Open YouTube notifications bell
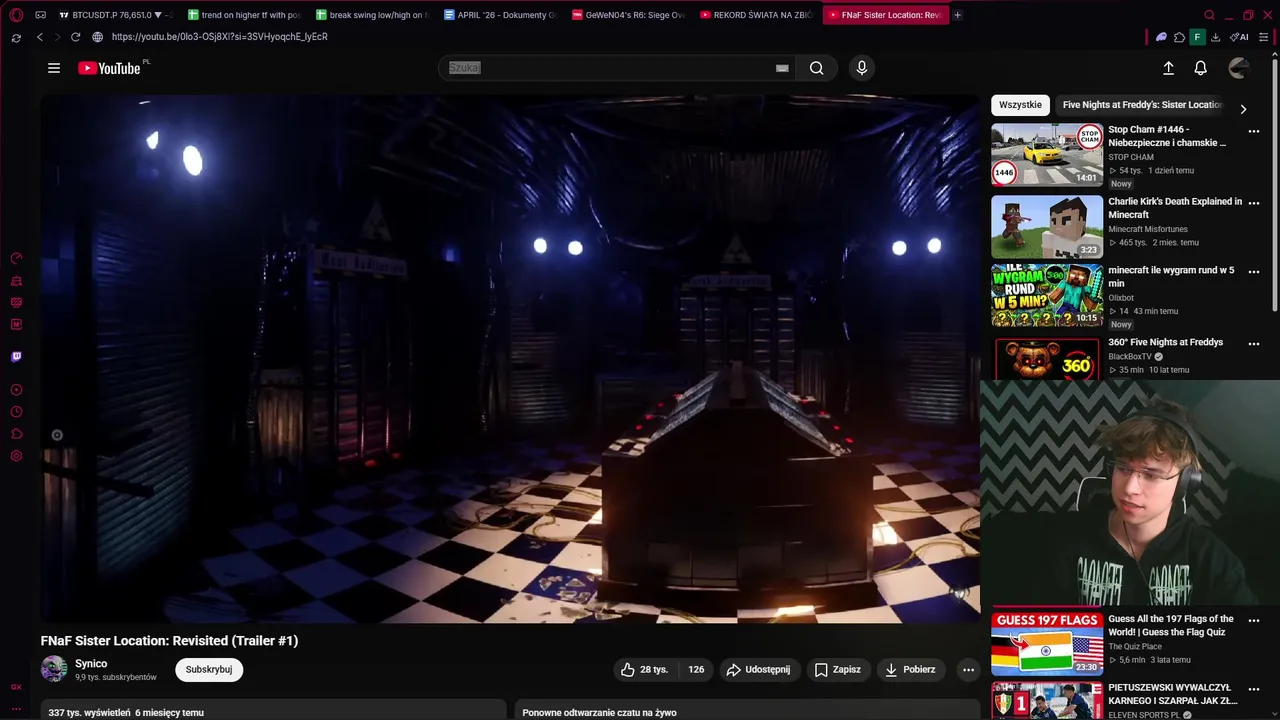1280x720 pixels. pos(1200,68)
